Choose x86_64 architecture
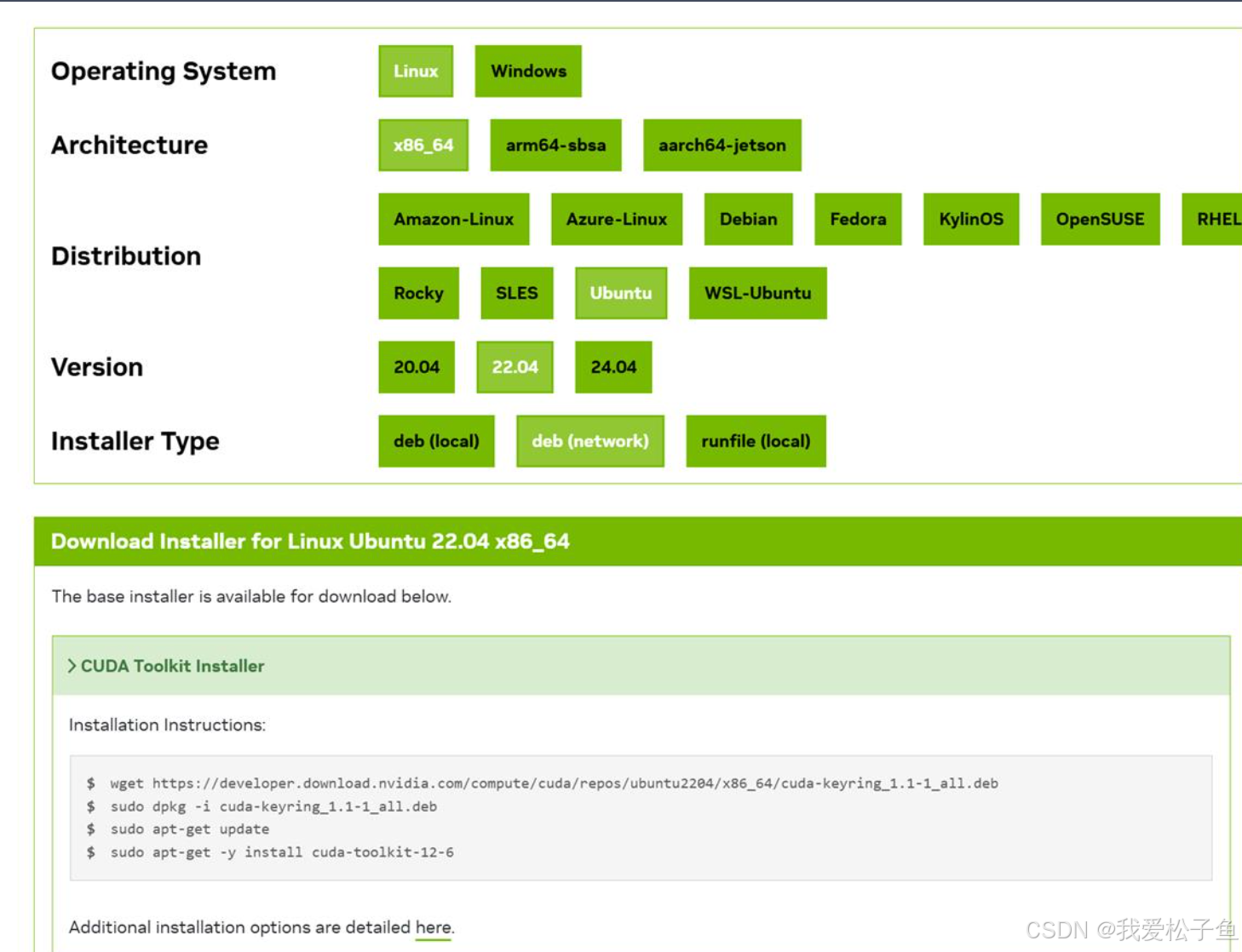Screen dimensions: 1242x952 (423, 146)
